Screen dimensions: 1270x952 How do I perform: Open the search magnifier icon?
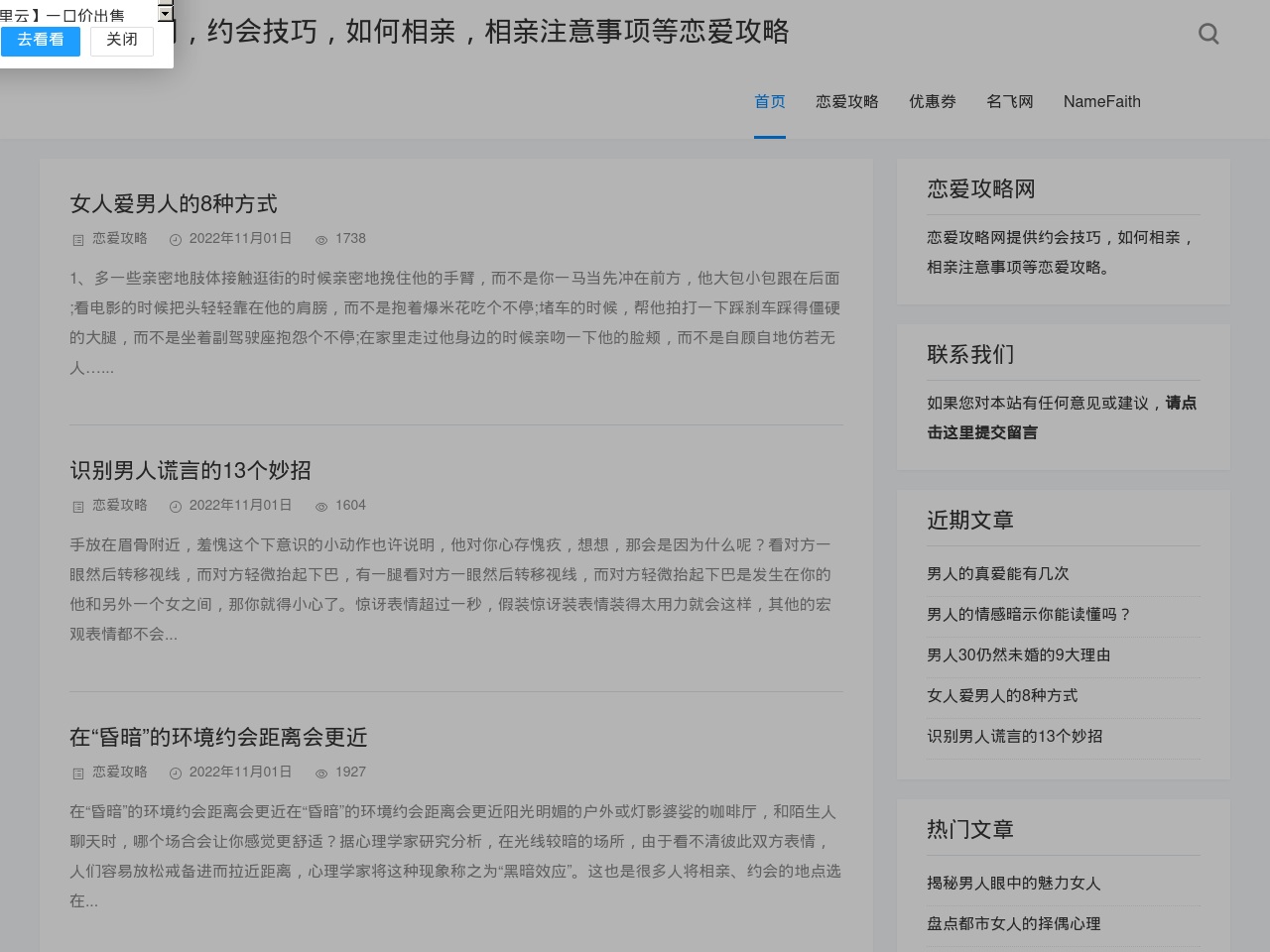tap(1208, 34)
